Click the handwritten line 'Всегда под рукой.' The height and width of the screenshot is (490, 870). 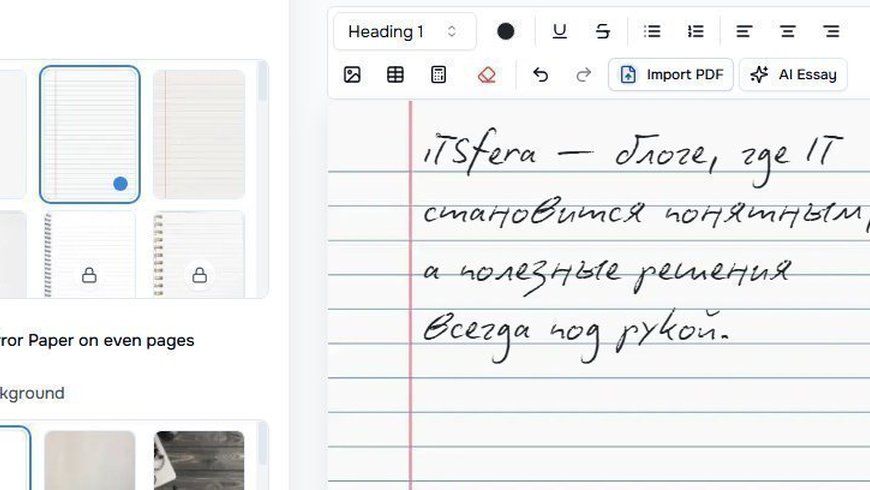576,335
